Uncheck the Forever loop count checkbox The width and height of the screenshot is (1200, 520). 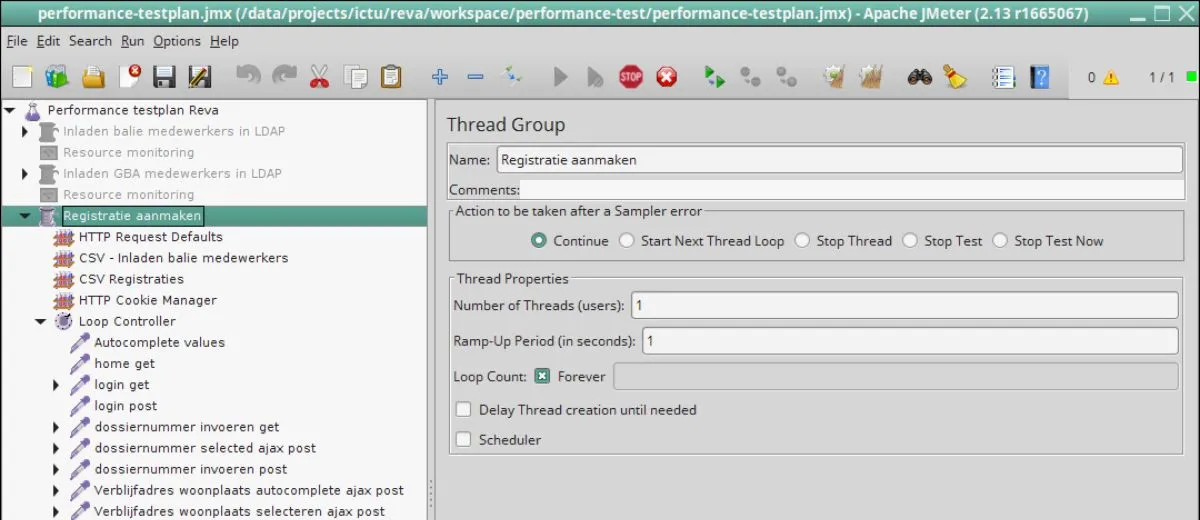542,376
